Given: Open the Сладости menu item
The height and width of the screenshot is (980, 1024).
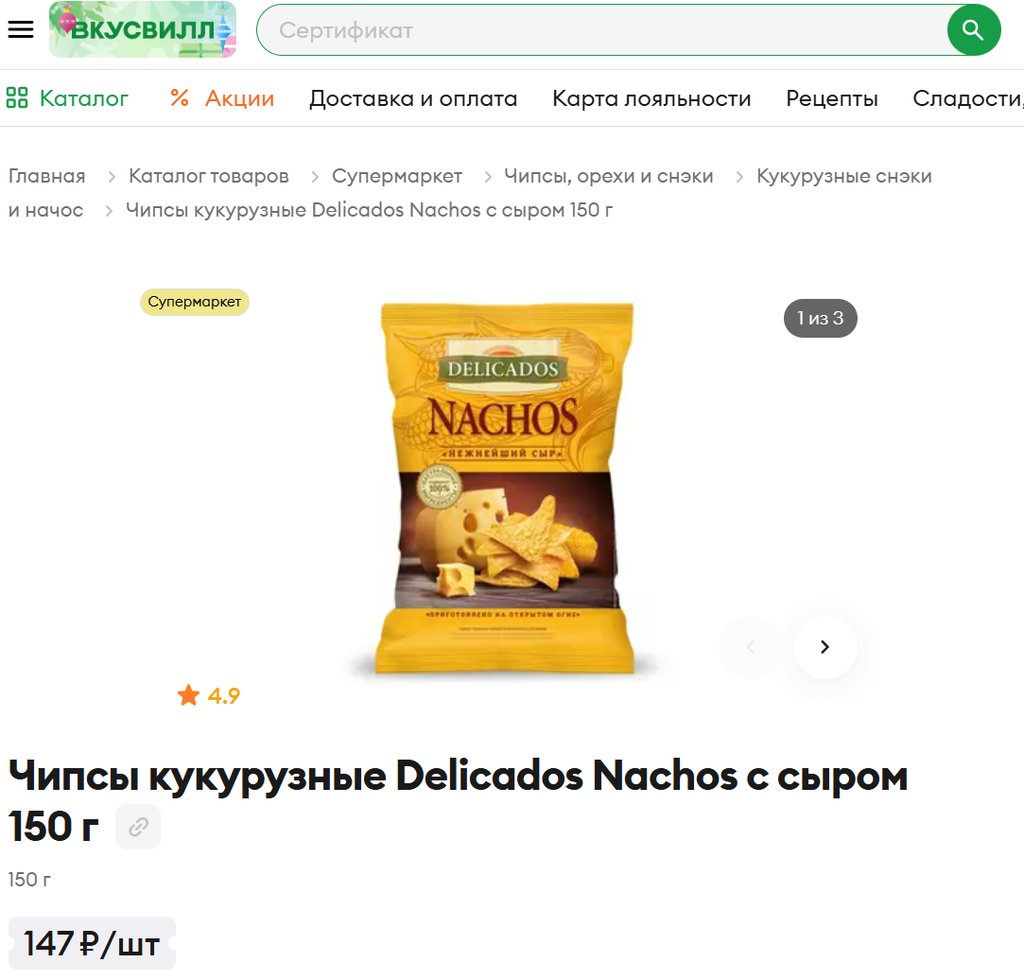Looking at the screenshot, I should 967,98.
